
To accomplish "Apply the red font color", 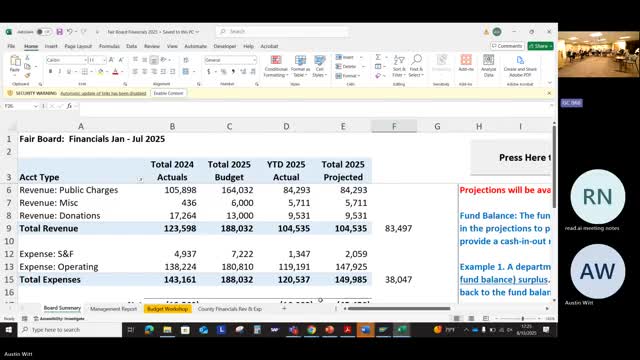I will 116,72.
